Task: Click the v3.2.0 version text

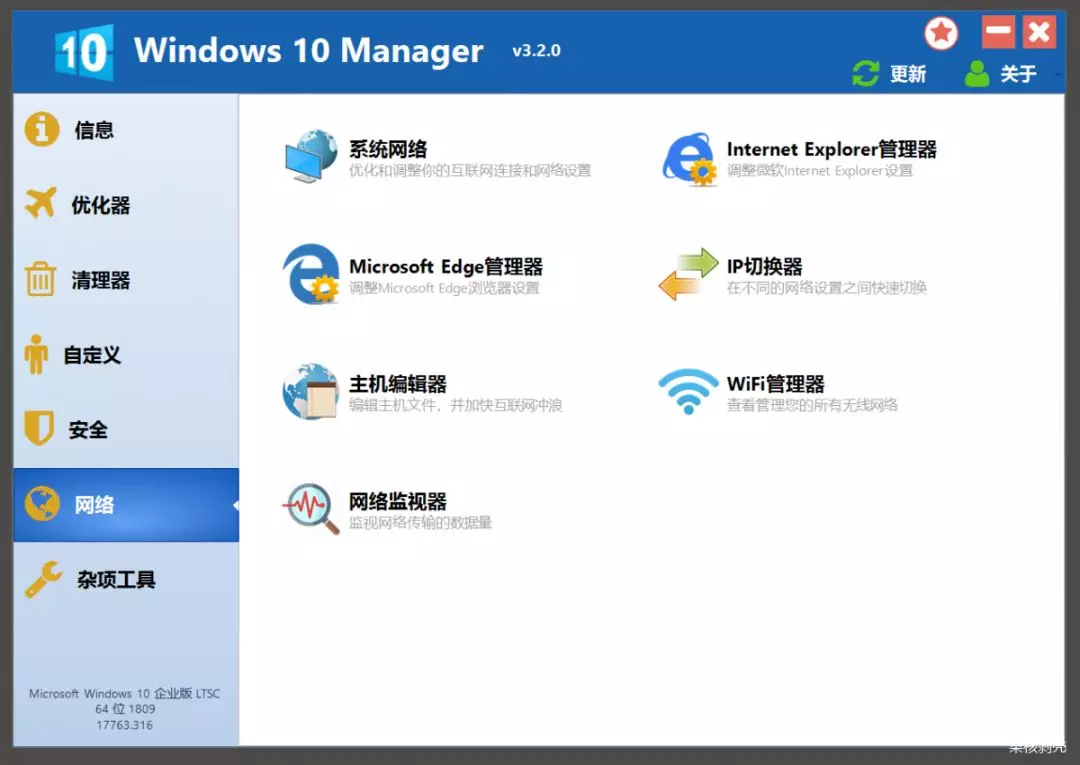Action: click(537, 51)
